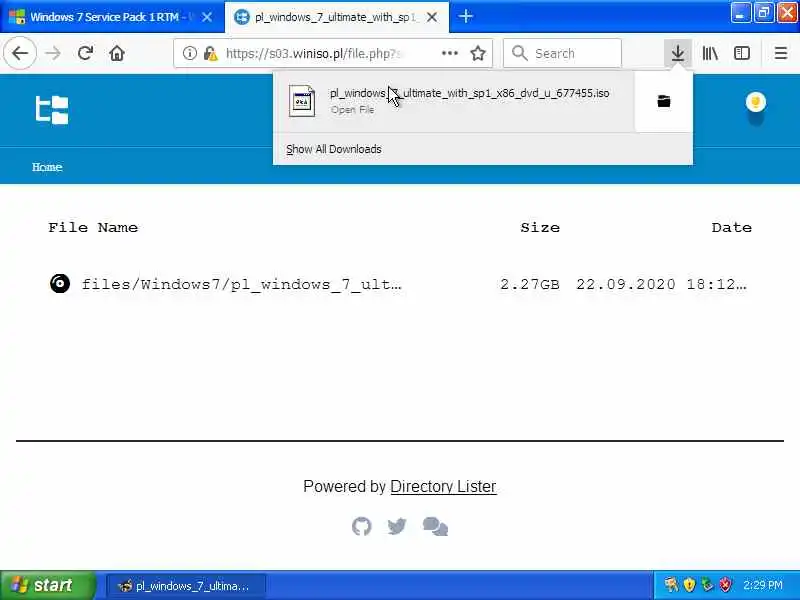The width and height of the screenshot is (800, 600).
Task: Click the yellow shield tray icon
Action: point(689,585)
